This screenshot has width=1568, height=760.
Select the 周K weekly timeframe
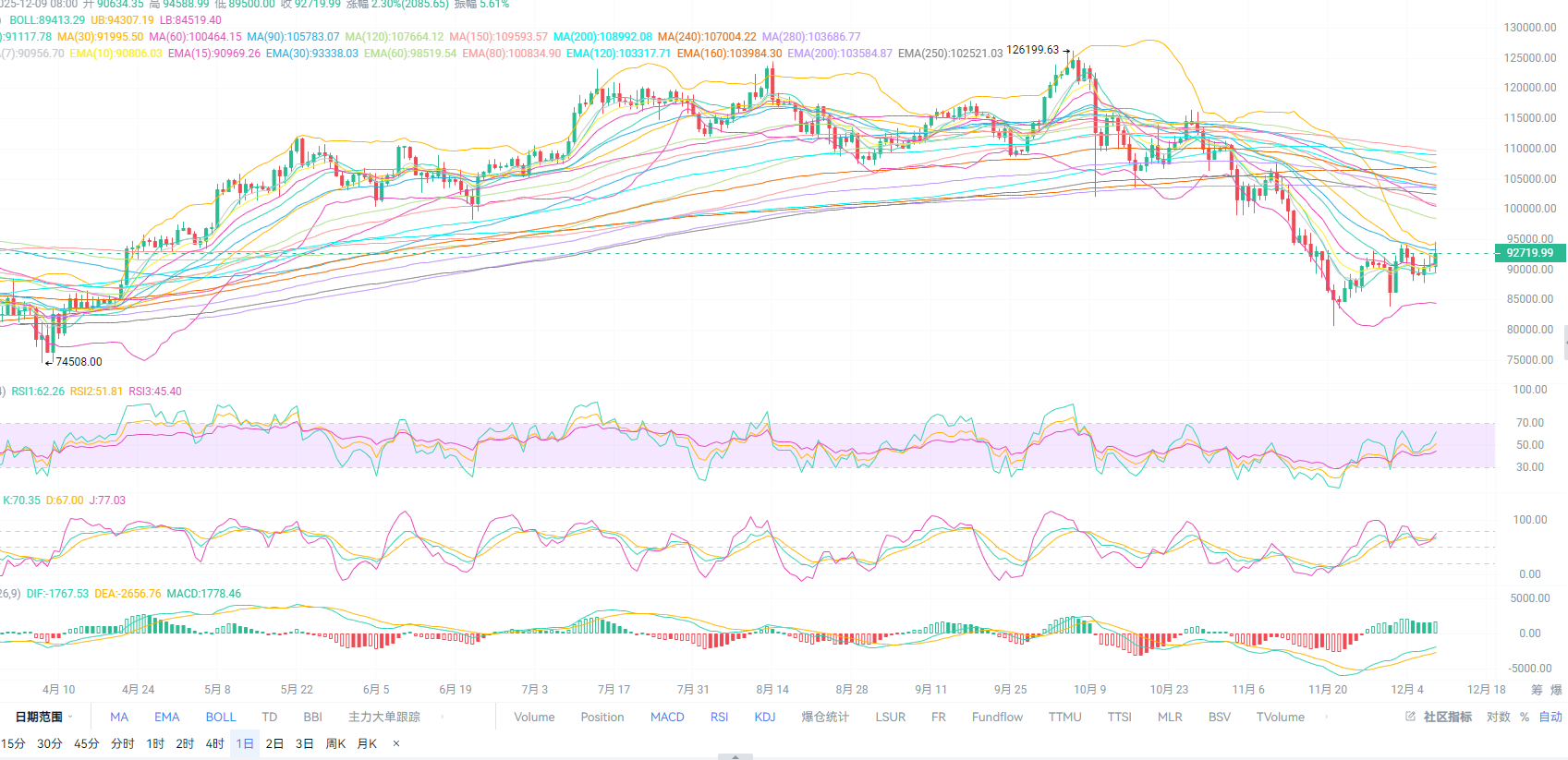[x=335, y=743]
